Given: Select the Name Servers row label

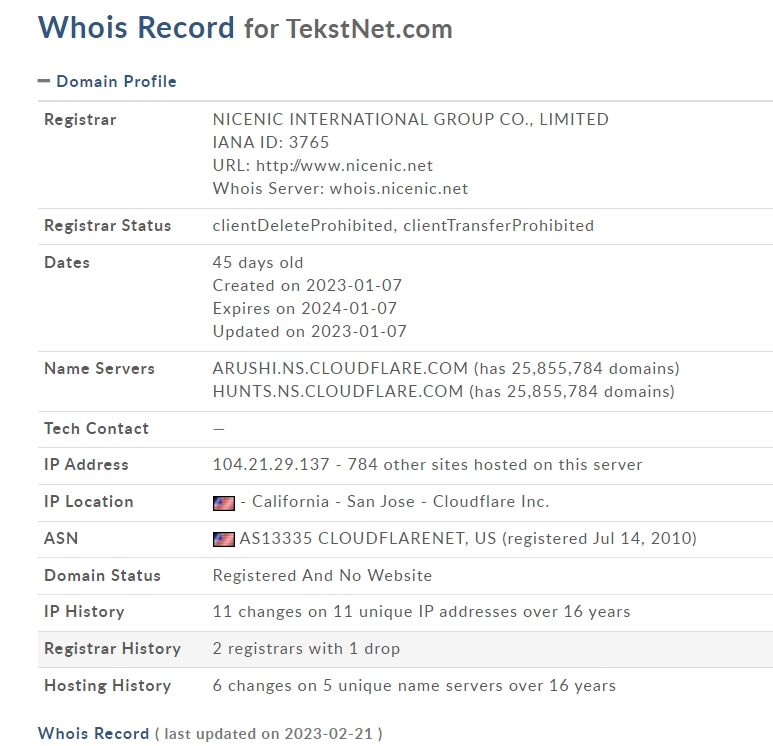Looking at the screenshot, I should pos(100,369).
